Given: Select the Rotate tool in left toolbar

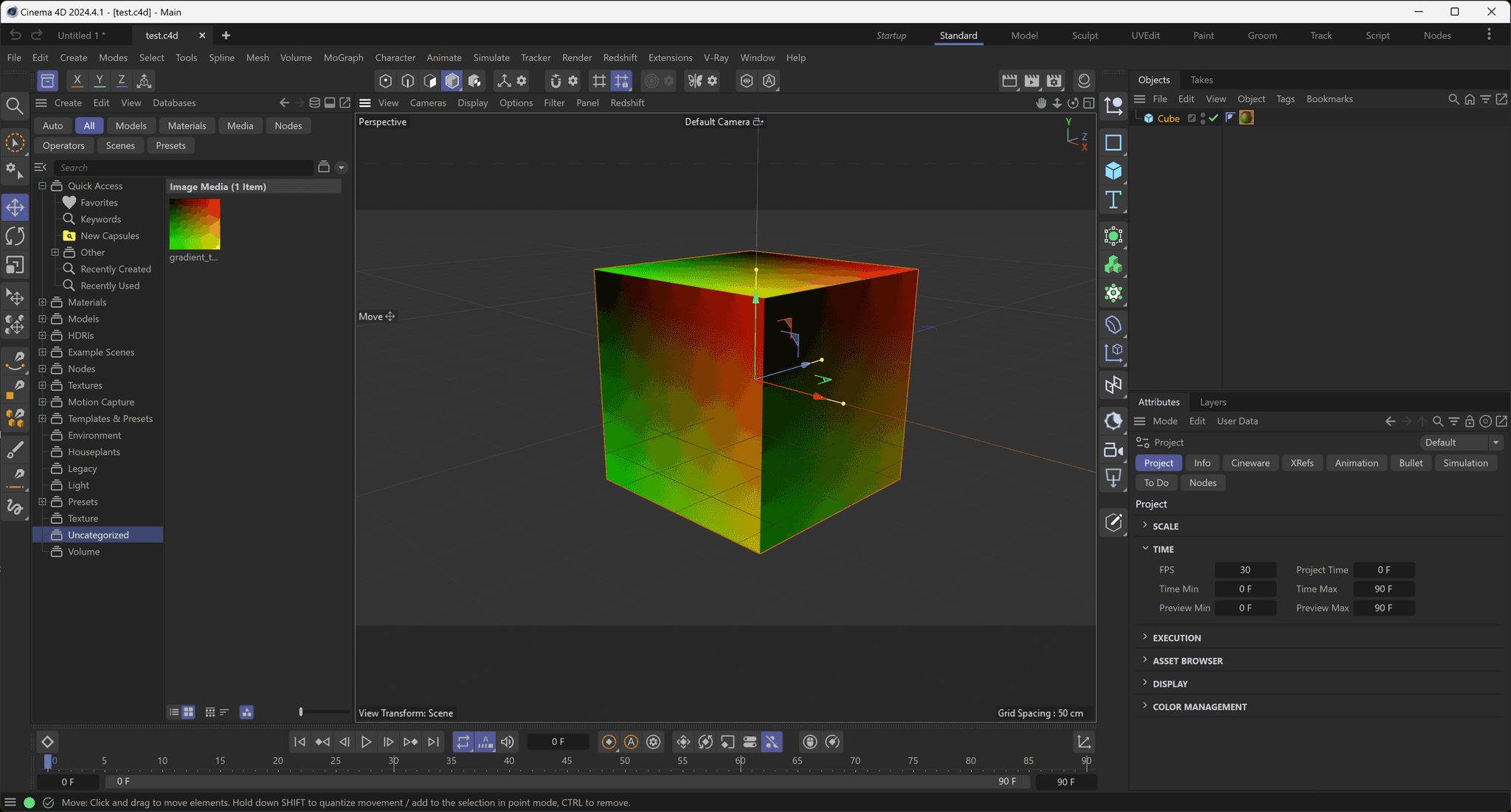Looking at the screenshot, I should (15, 236).
